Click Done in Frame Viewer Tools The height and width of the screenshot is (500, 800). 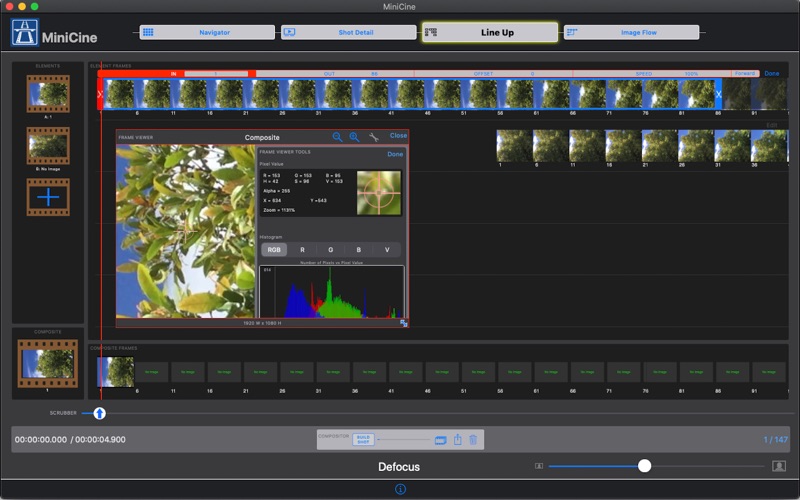395,154
